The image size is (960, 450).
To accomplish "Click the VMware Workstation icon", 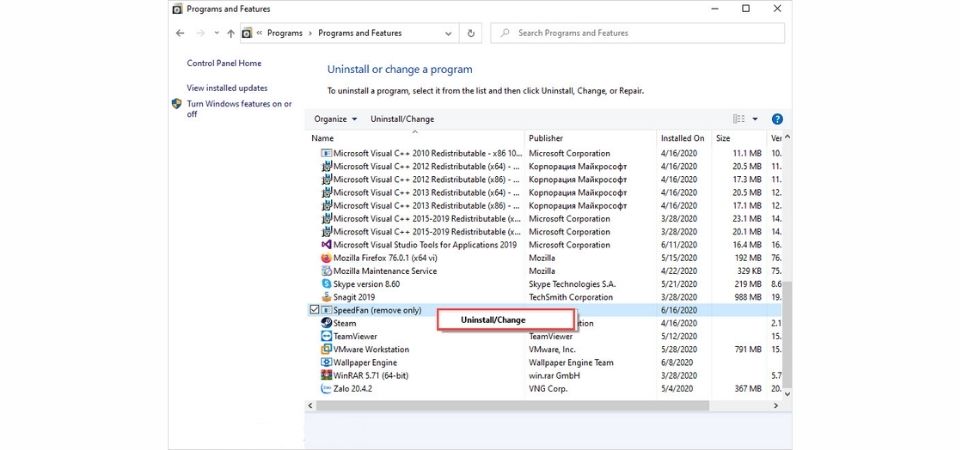I will tap(326, 349).
